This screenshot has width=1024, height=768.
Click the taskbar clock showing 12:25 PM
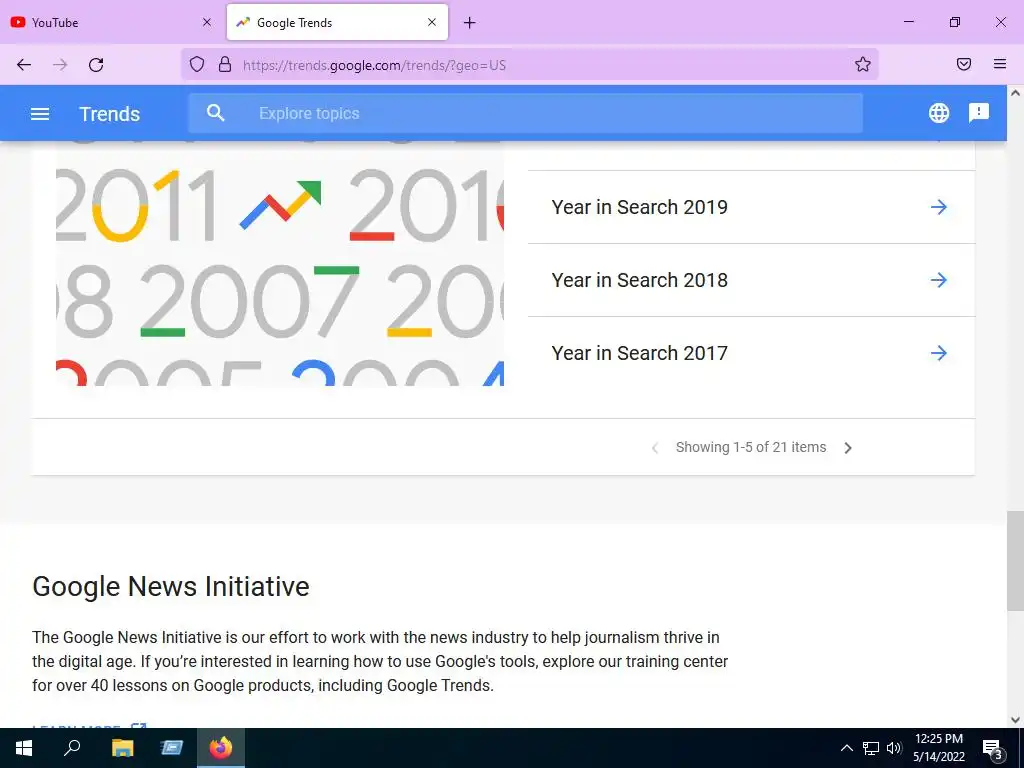click(x=938, y=748)
